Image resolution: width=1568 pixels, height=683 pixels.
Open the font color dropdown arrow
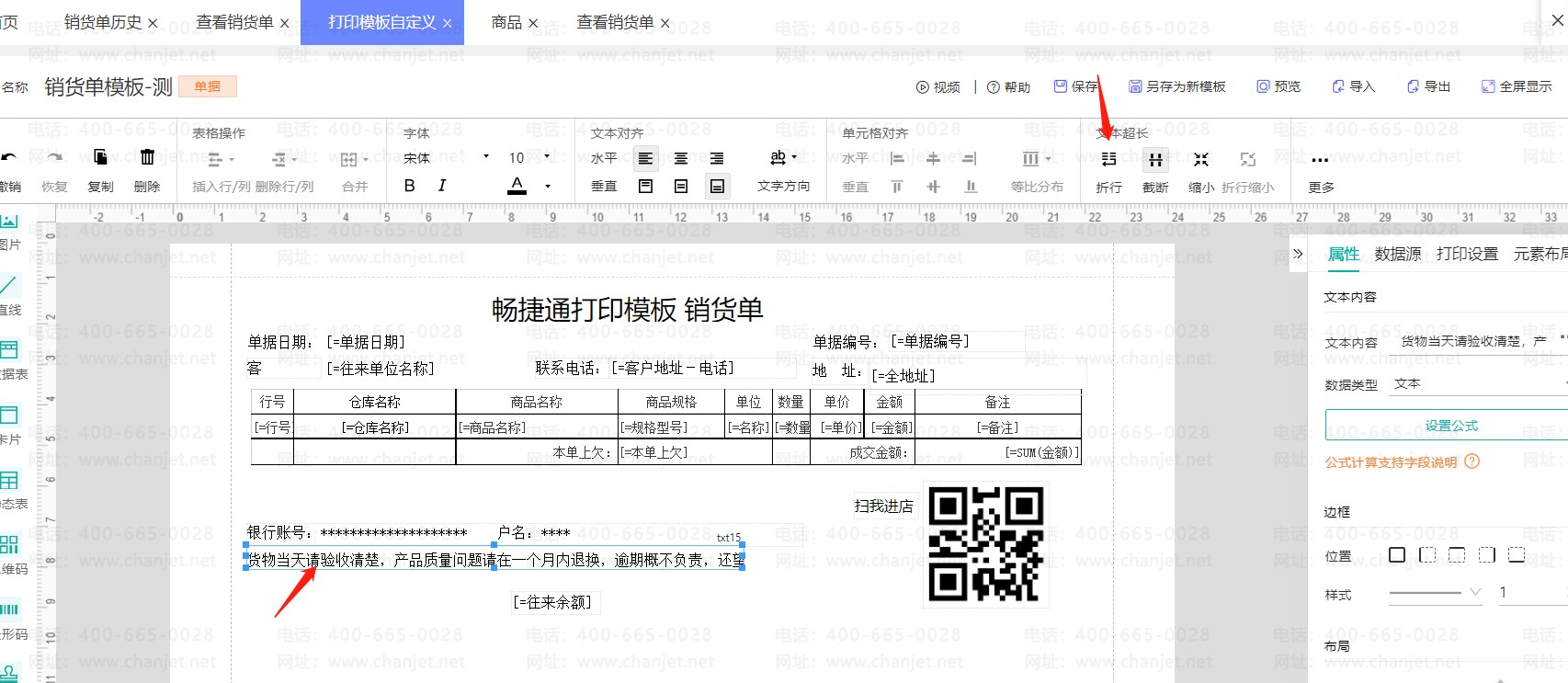[x=548, y=187]
